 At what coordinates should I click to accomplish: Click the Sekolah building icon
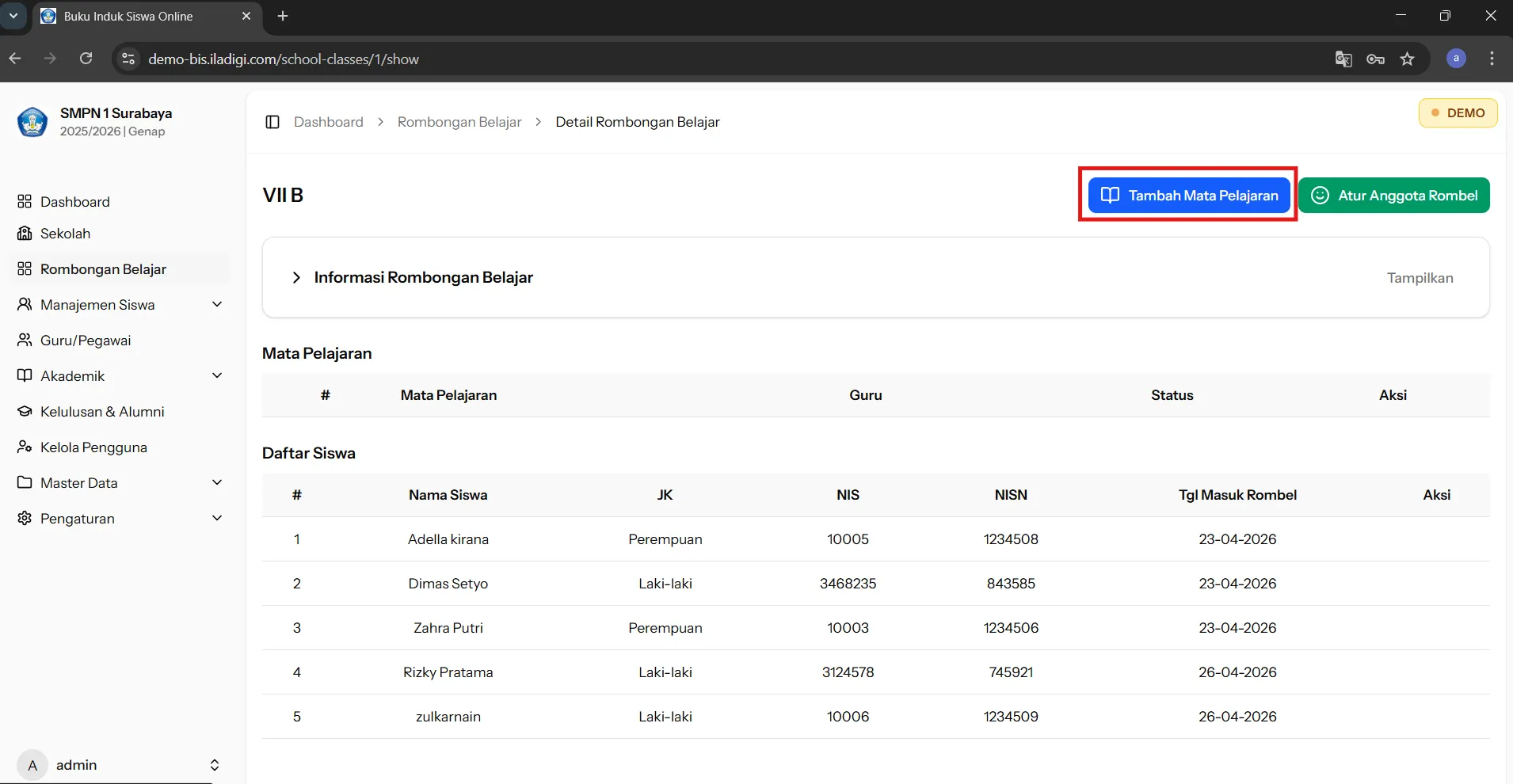coord(25,233)
